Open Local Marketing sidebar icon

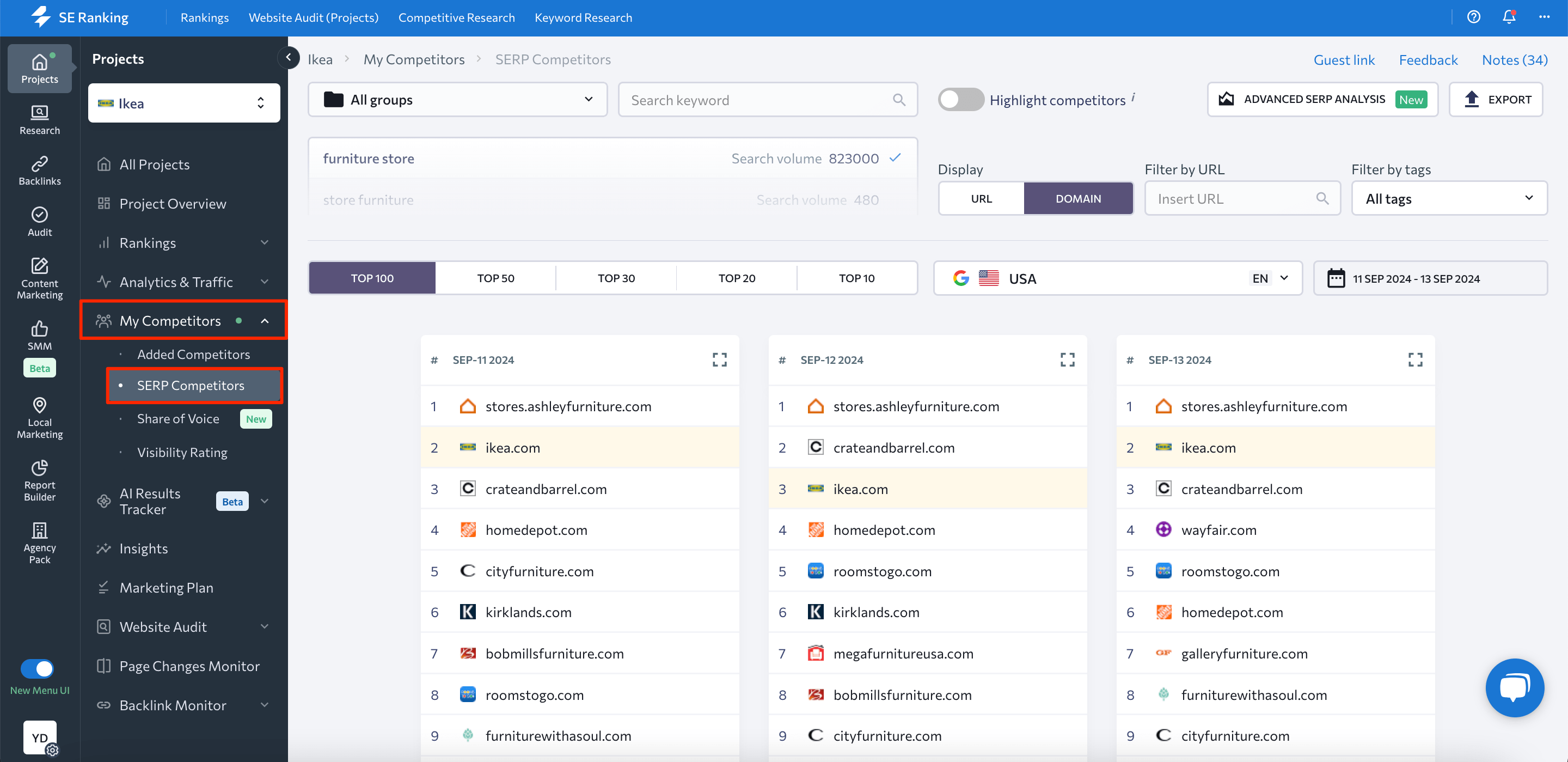tap(40, 418)
